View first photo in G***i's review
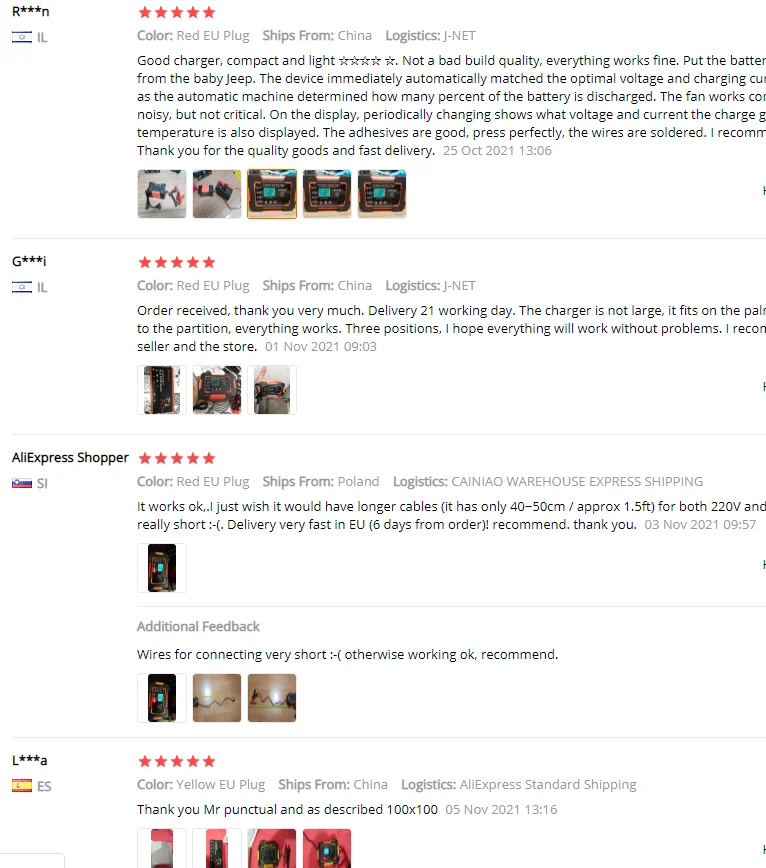766x868 pixels. tap(162, 390)
